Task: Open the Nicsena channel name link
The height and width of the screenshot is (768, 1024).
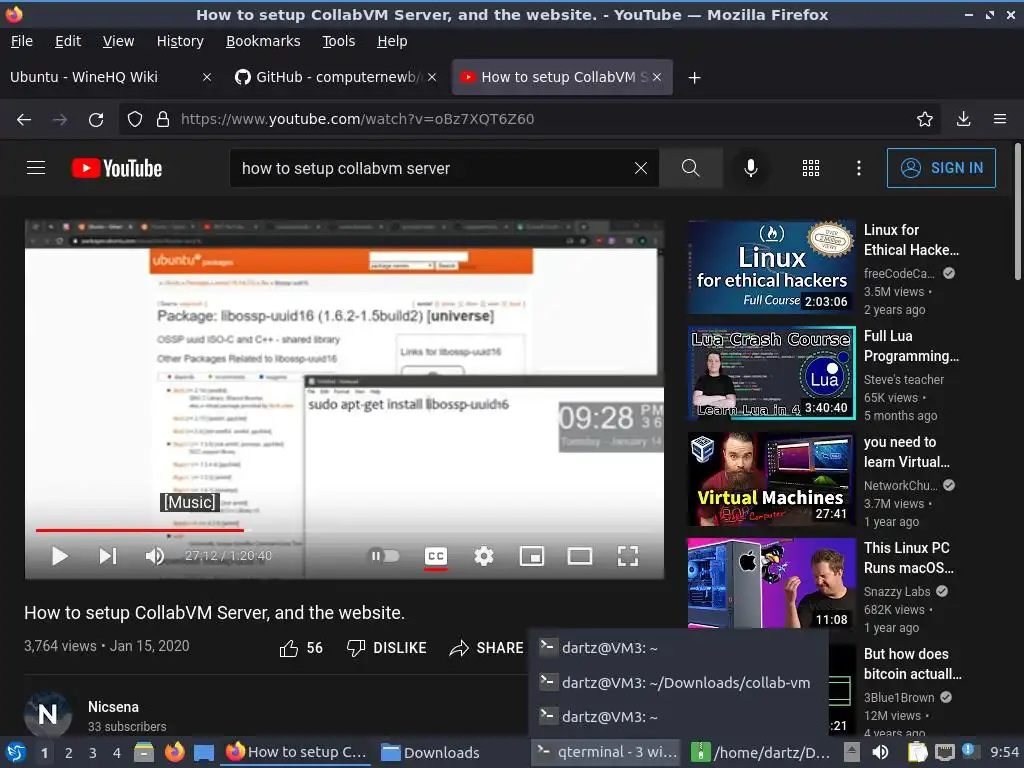Action: [x=114, y=707]
